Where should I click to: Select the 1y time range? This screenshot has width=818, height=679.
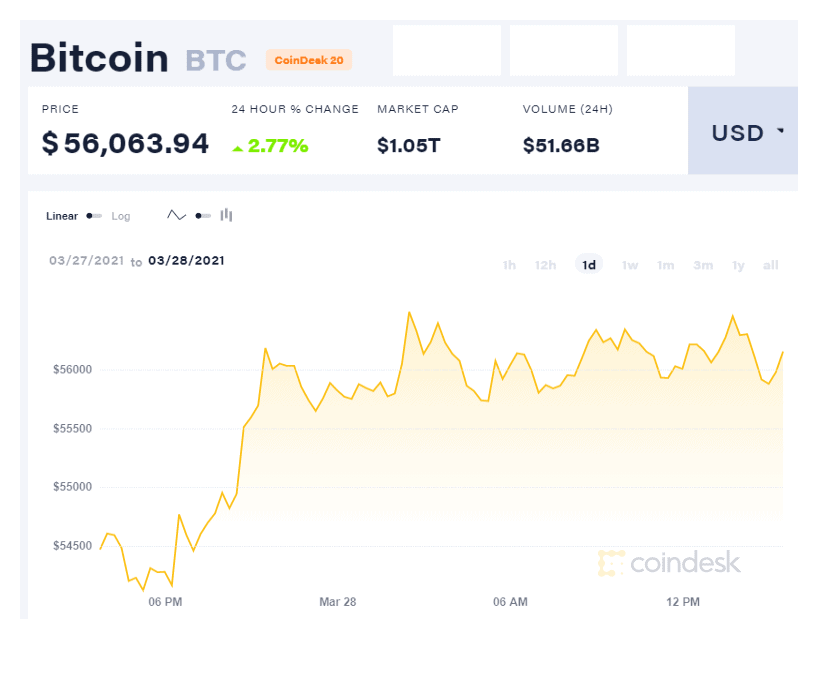tap(738, 265)
